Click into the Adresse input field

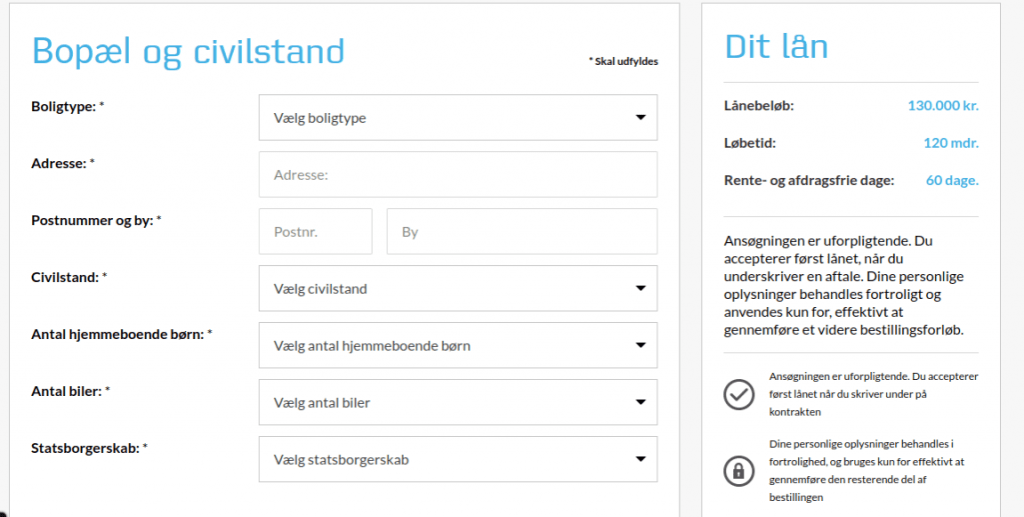(458, 174)
